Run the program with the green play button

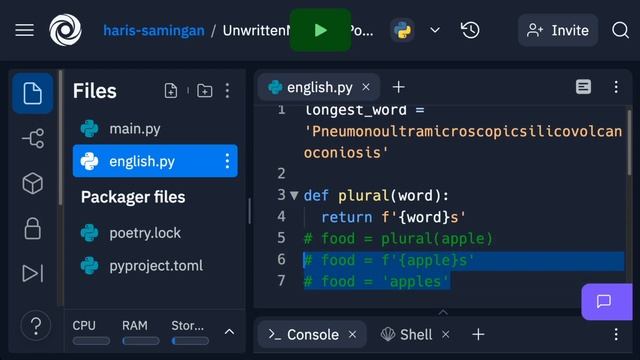(x=320, y=30)
